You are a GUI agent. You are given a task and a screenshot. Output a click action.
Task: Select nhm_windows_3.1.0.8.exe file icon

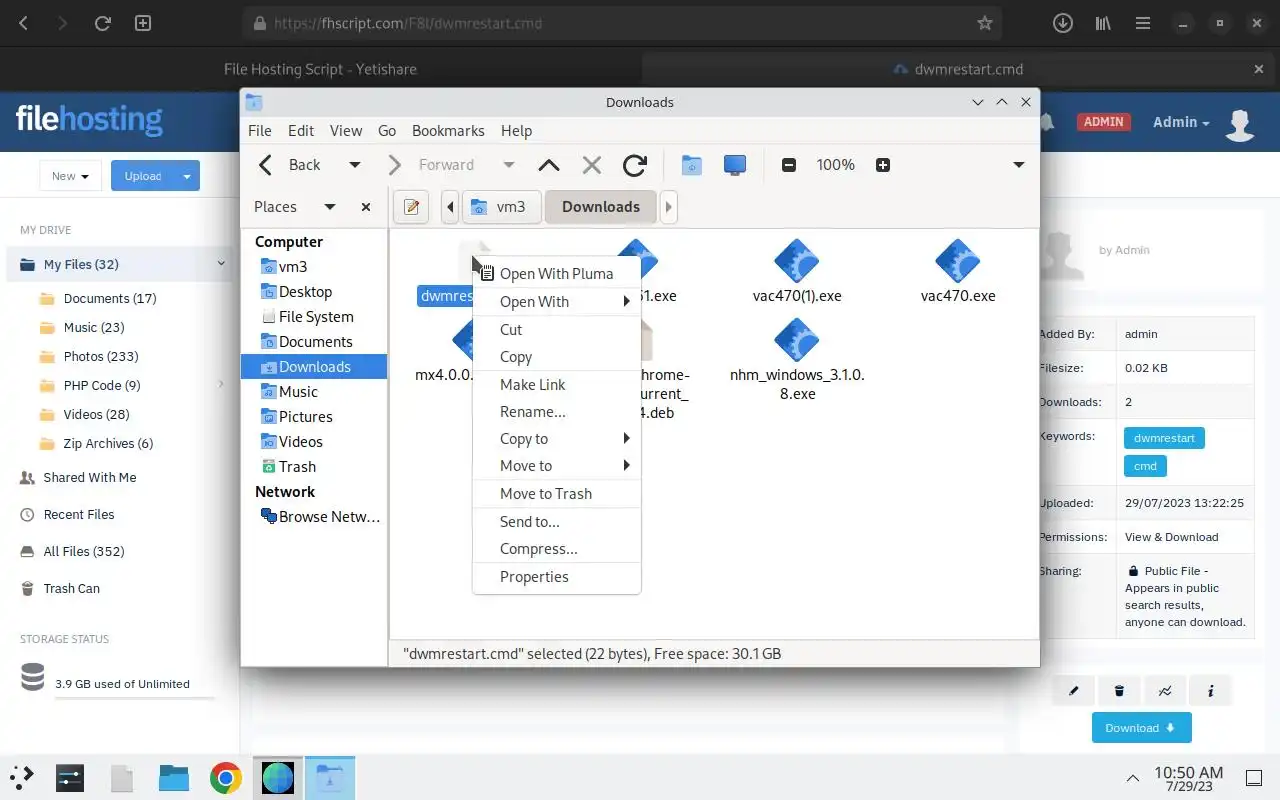pos(797,340)
